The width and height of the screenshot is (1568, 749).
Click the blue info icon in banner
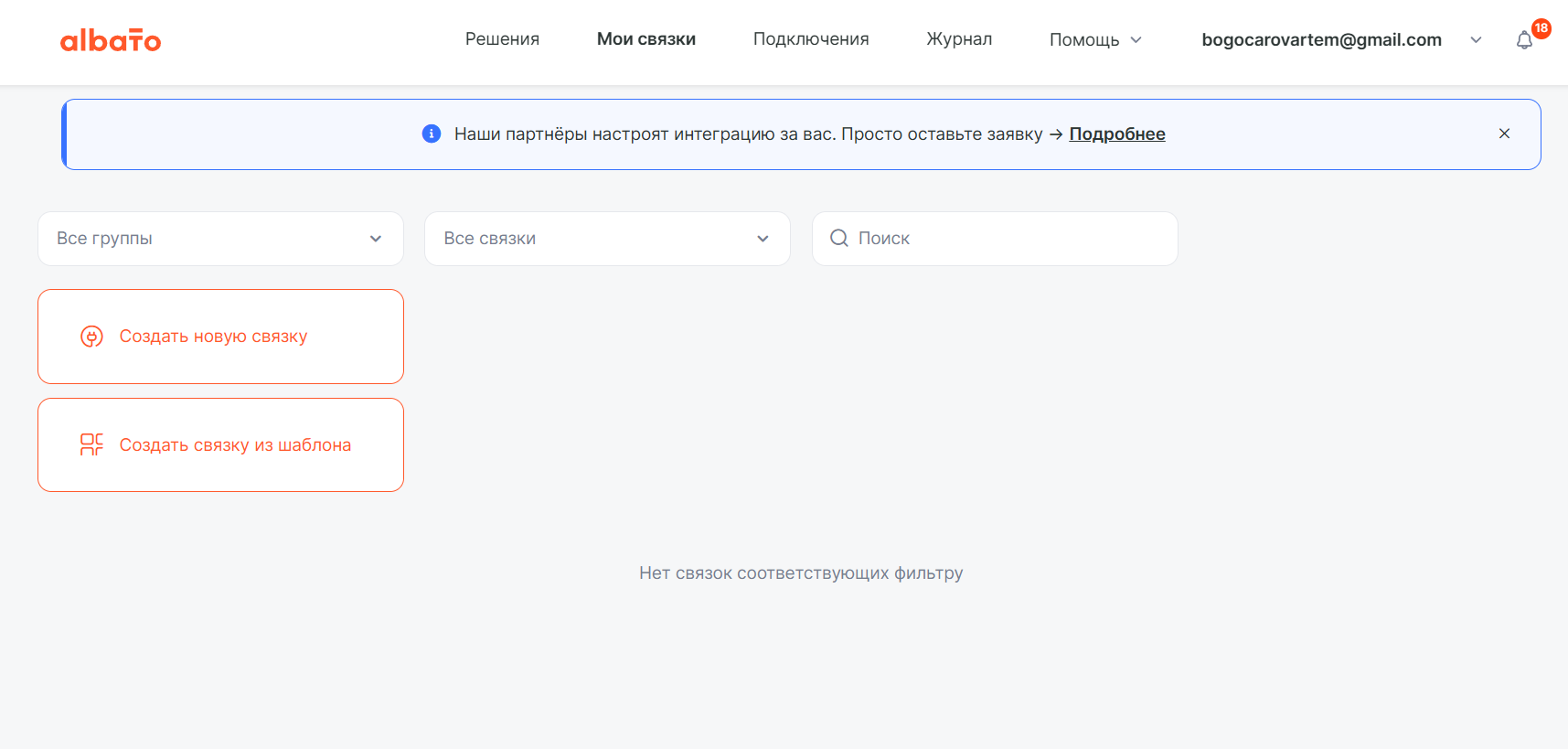pyautogui.click(x=432, y=134)
